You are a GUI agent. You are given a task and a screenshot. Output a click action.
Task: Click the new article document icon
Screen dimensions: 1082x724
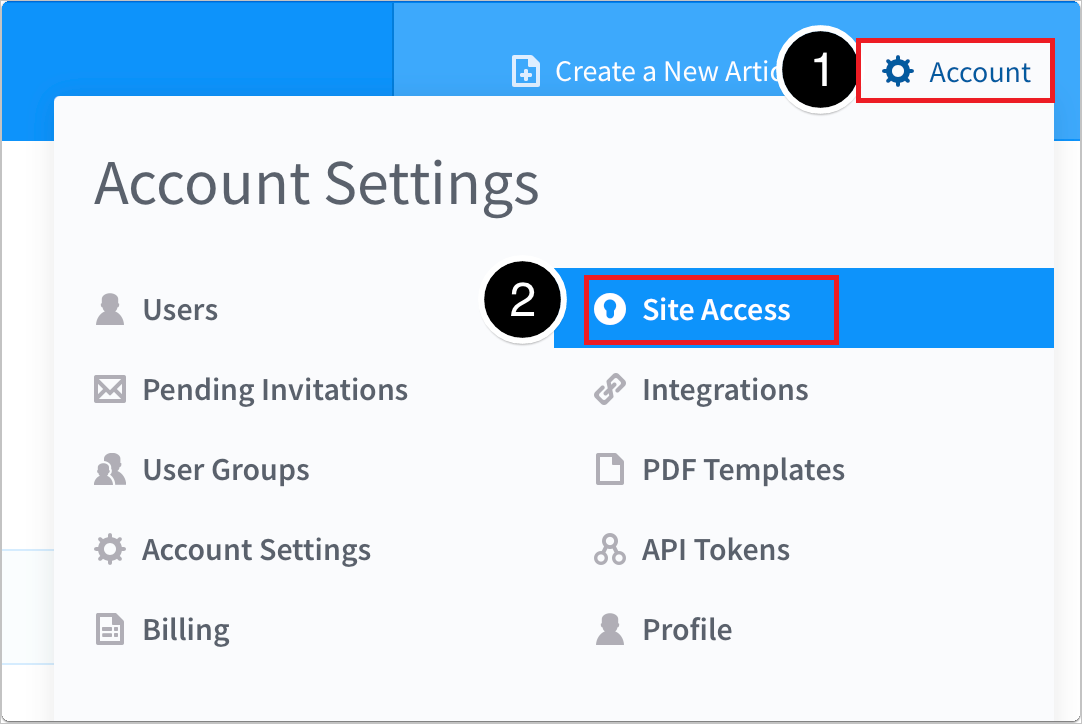(x=526, y=72)
